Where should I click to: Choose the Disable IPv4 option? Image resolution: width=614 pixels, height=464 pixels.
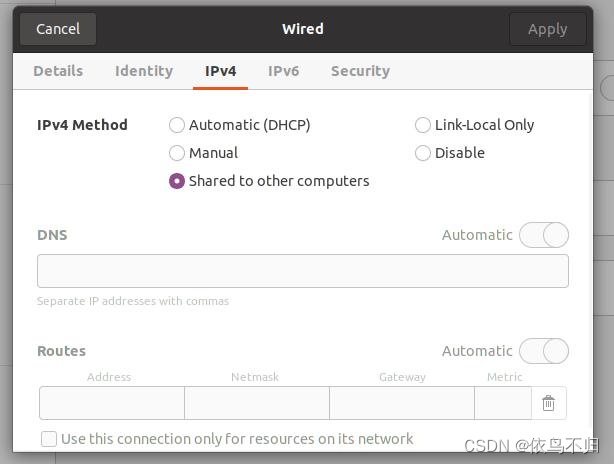coord(423,153)
